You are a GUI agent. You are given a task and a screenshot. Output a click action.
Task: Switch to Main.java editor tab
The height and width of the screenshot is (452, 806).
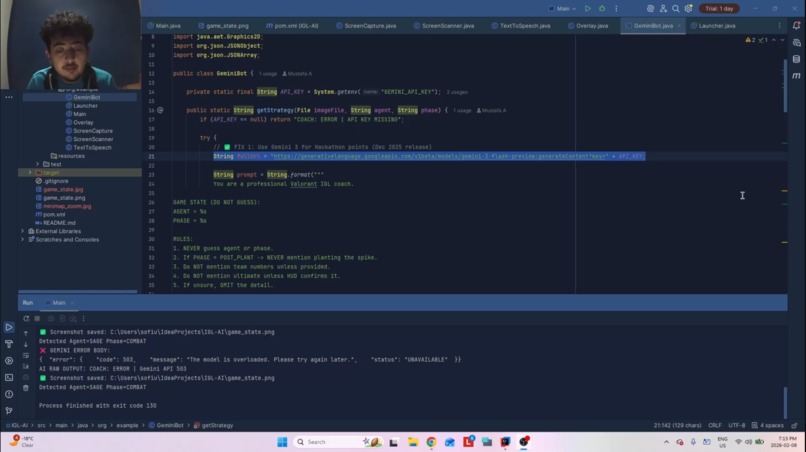pos(164,25)
